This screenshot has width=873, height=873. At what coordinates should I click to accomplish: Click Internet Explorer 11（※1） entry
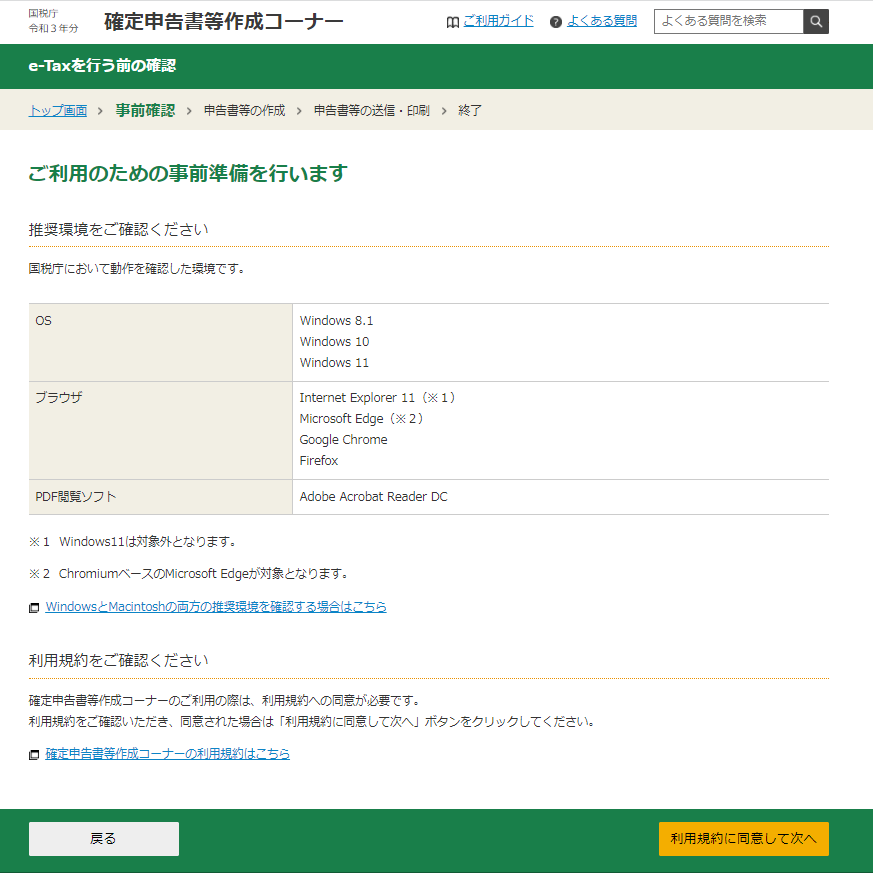[x=379, y=398]
